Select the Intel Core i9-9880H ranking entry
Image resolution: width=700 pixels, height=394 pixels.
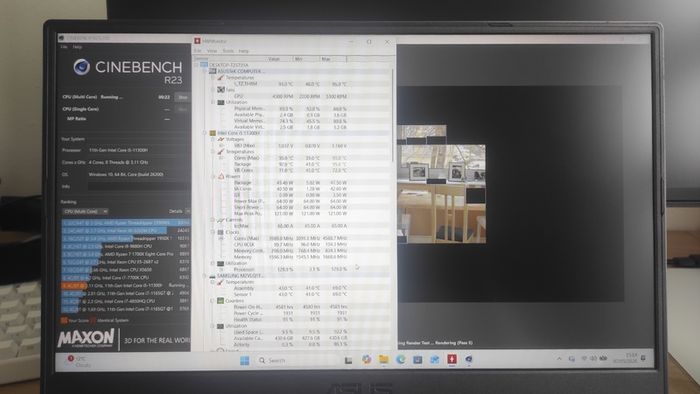click(x=126, y=246)
